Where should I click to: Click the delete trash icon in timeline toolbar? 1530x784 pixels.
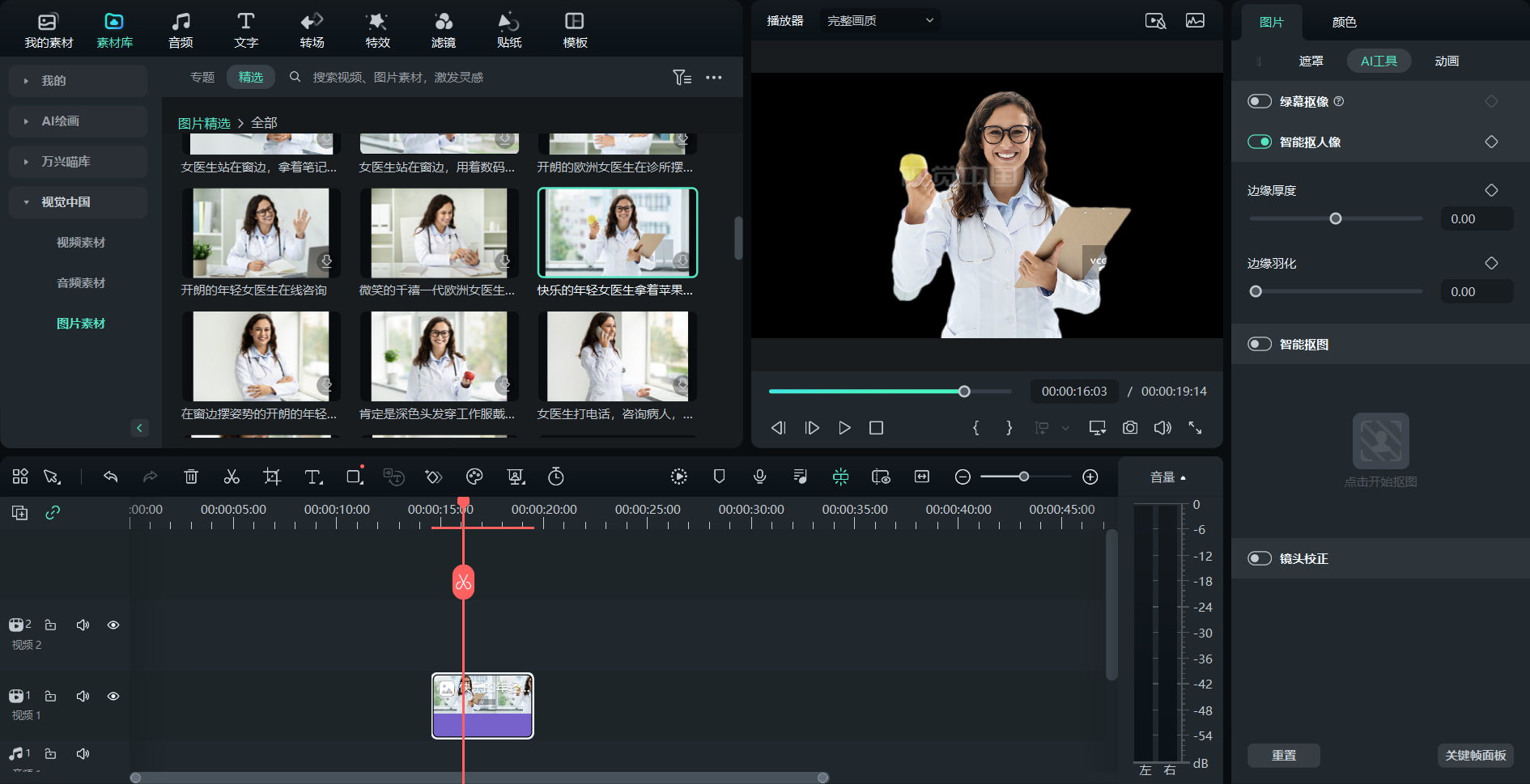pyautogui.click(x=191, y=477)
